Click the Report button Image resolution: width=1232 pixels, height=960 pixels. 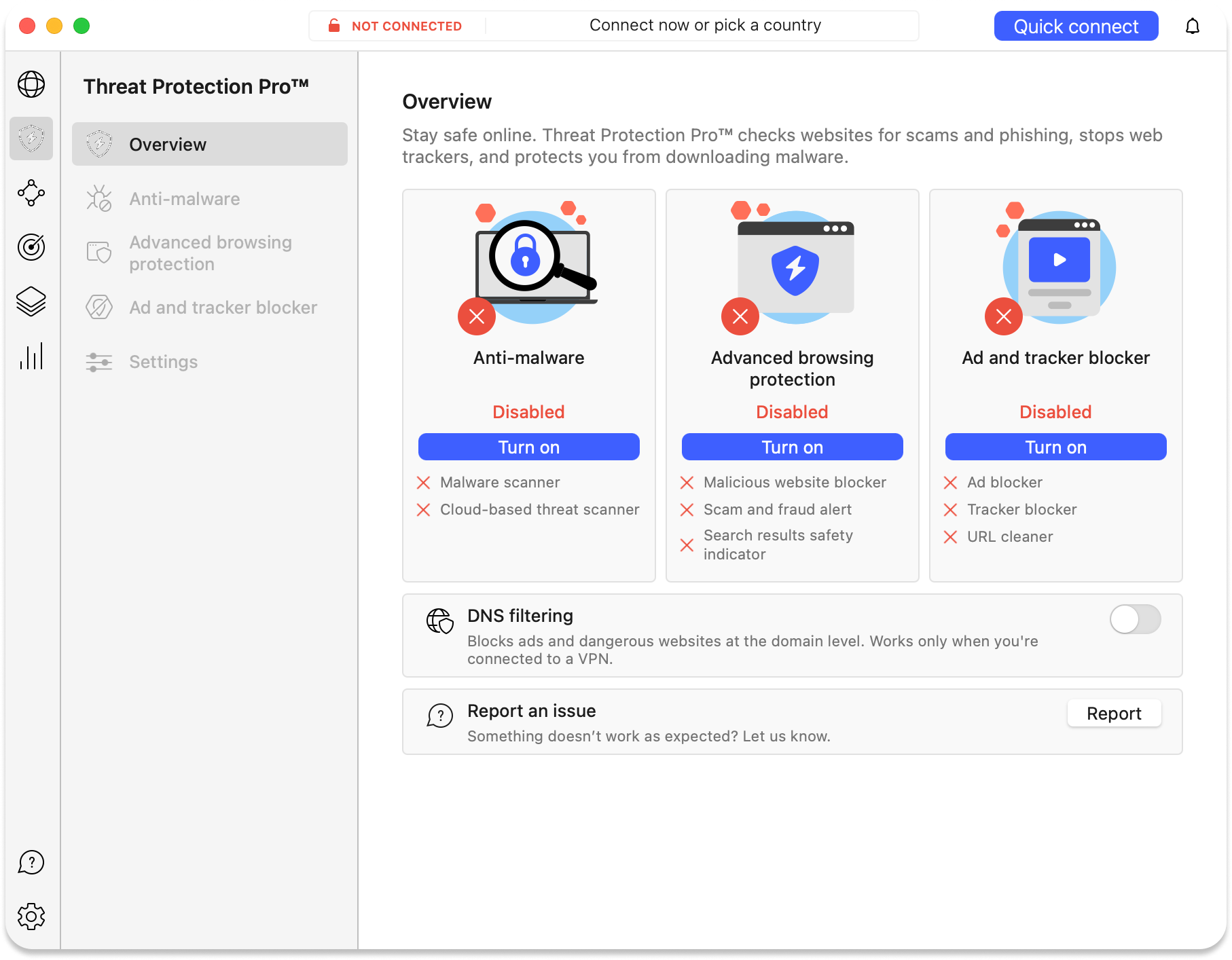[1114, 714]
